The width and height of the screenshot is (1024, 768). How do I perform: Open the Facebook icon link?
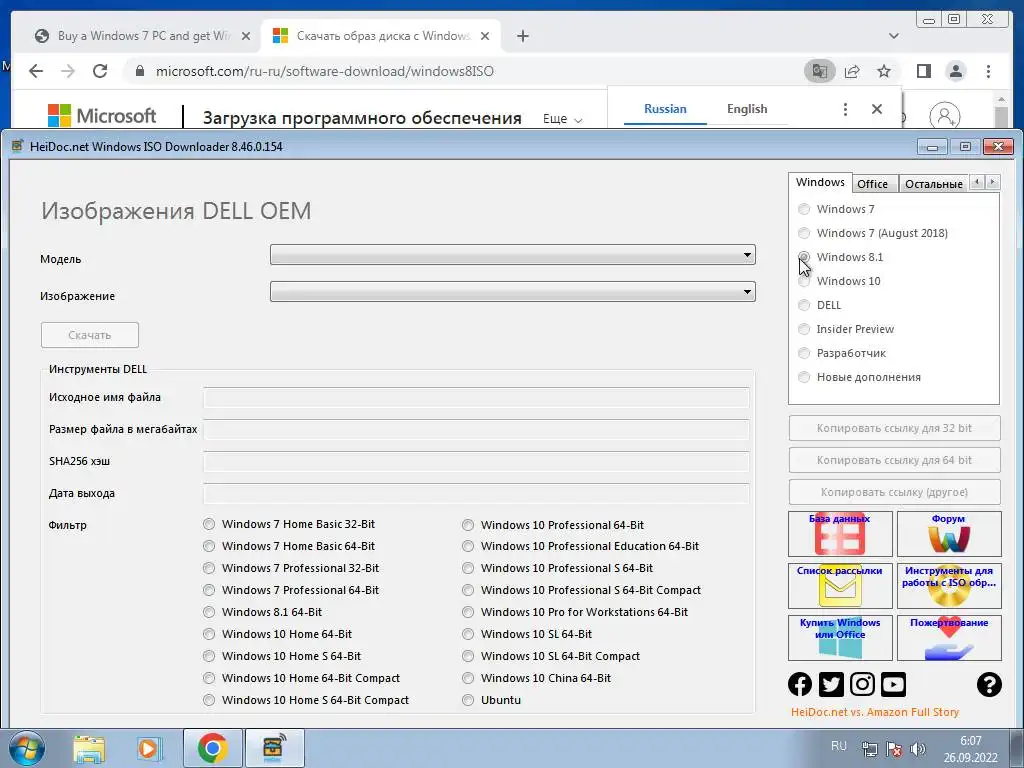tap(800, 684)
